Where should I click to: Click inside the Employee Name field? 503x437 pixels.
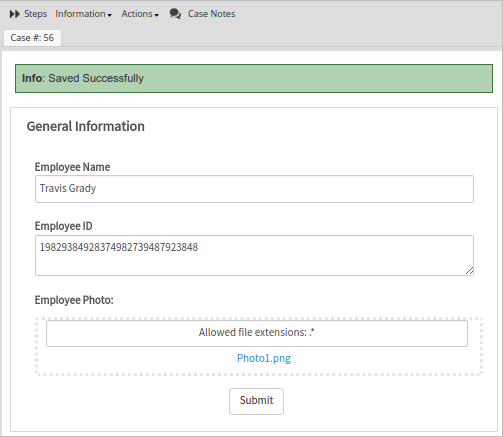(x=254, y=189)
